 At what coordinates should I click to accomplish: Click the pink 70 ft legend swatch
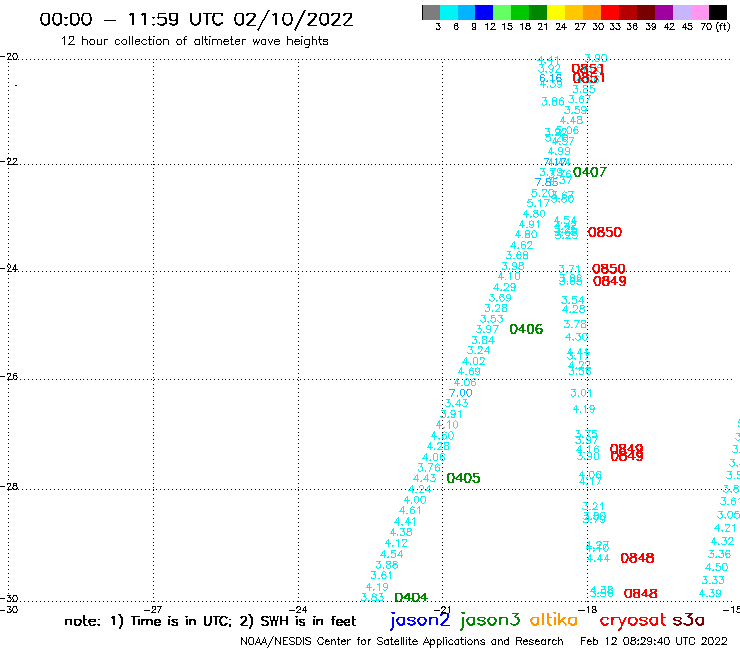pos(699,12)
